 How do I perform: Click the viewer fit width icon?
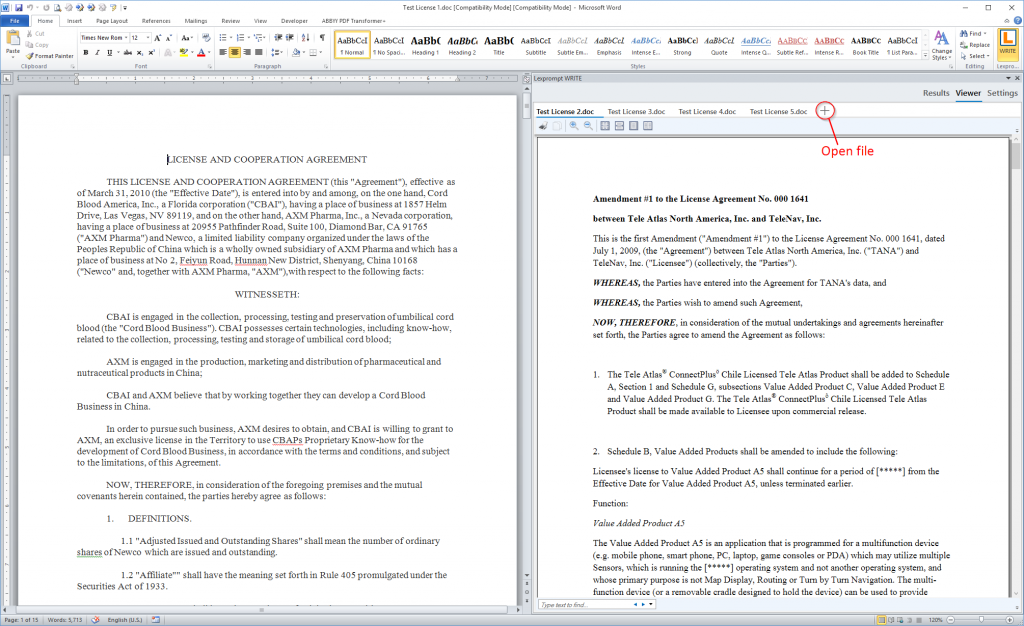pyautogui.click(x=619, y=126)
